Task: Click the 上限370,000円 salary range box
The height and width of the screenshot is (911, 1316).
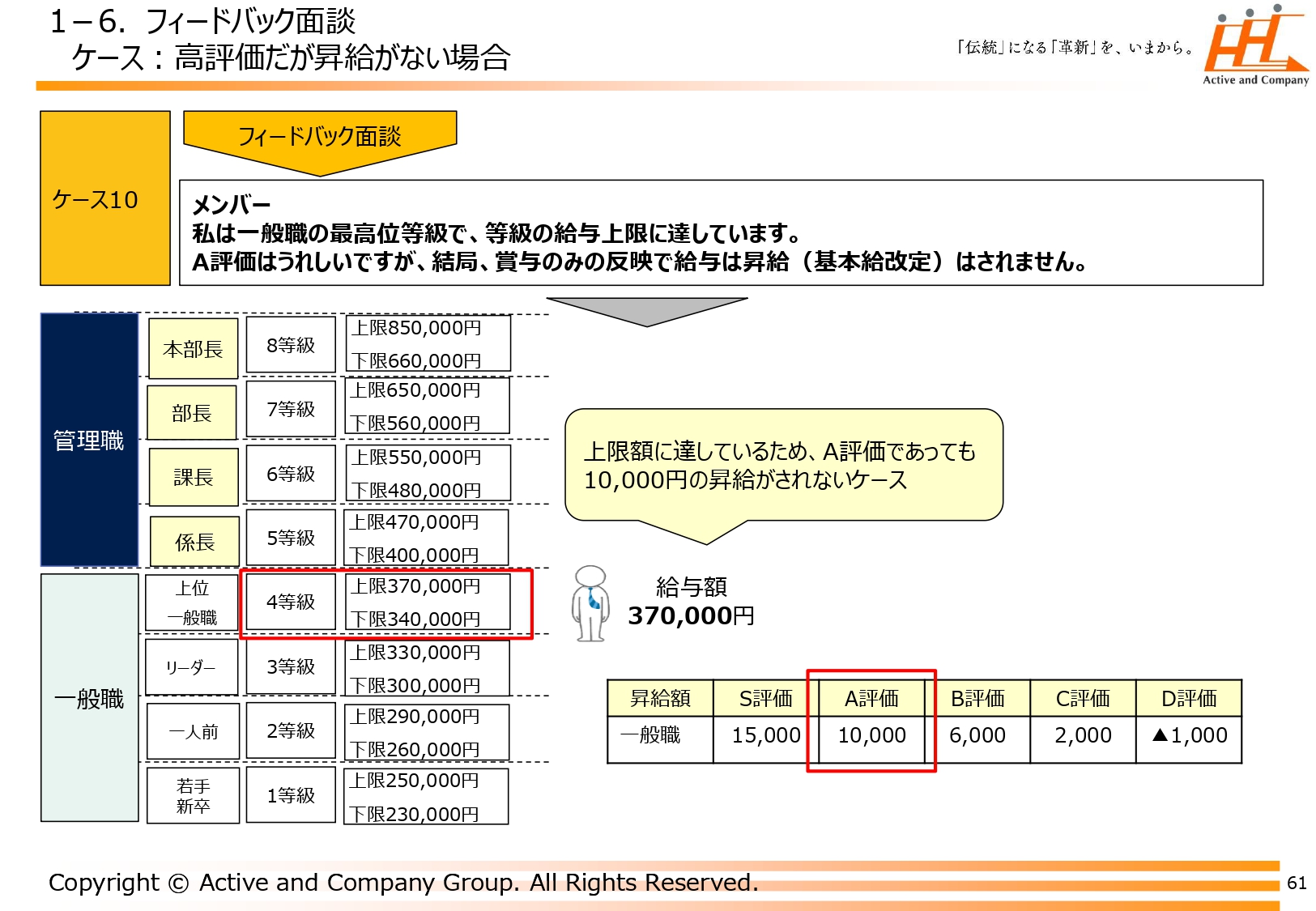Action: pyautogui.click(x=428, y=602)
